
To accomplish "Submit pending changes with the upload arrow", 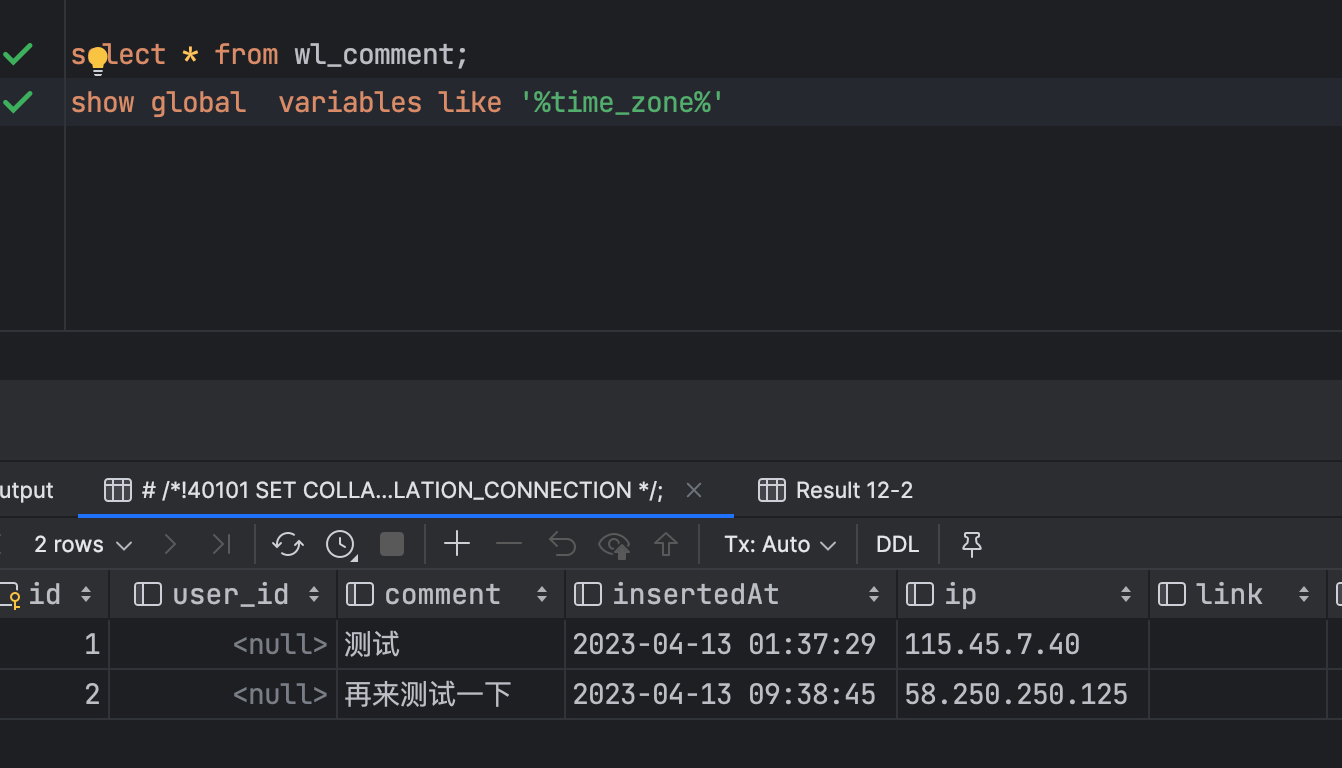I will [665, 544].
